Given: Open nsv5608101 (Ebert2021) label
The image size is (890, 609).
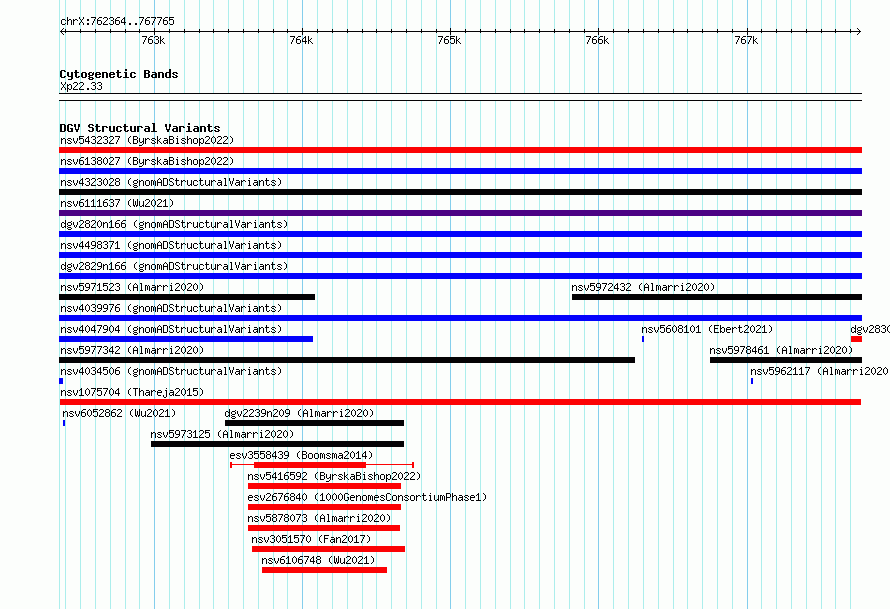Looking at the screenshot, I should 707,329.
